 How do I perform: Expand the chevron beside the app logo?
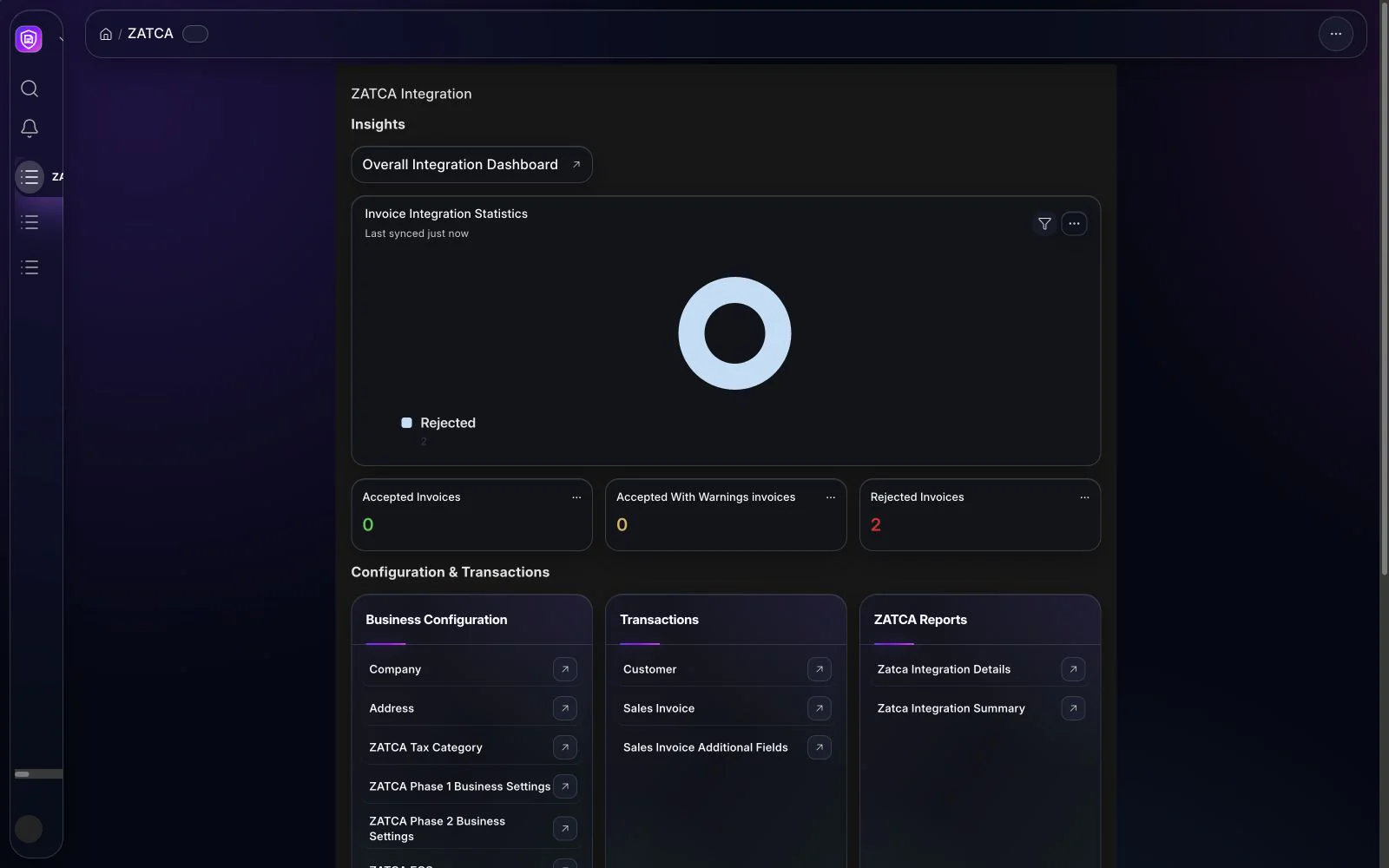pyautogui.click(x=61, y=39)
